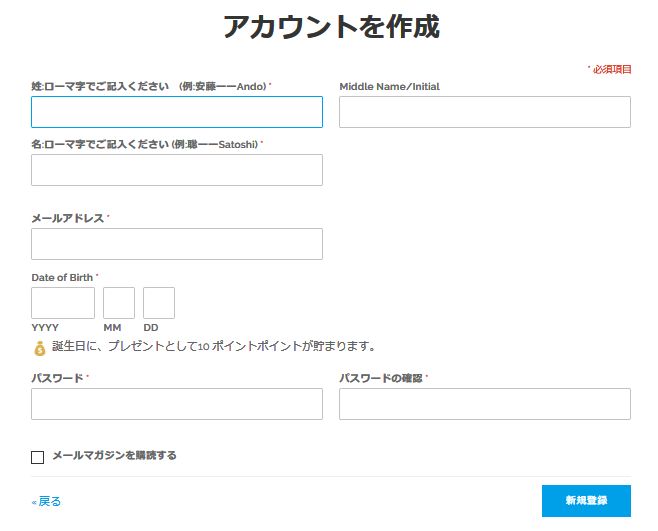Click the 必須項目 required note

click(x=611, y=69)
